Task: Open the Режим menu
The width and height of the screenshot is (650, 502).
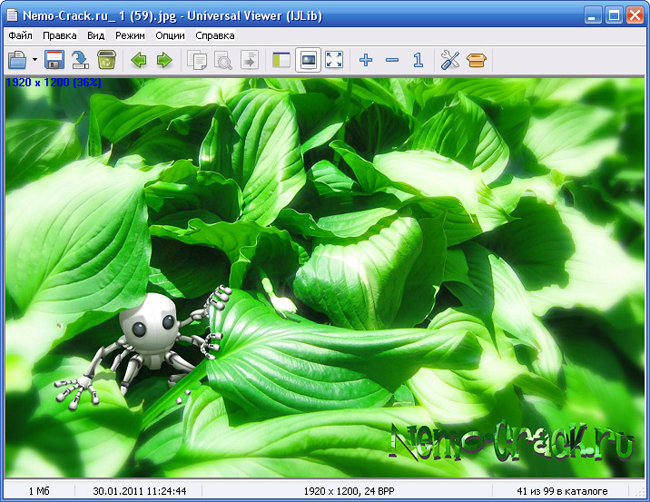Action: (x=130, y=36)
